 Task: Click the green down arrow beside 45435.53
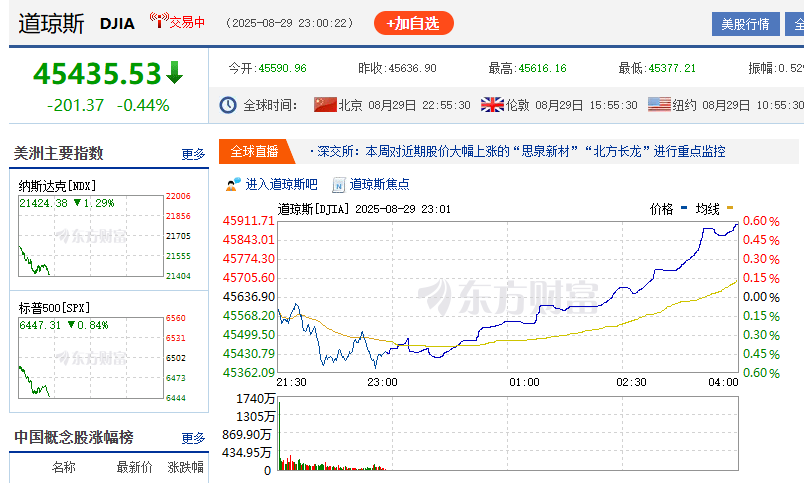coord(174,72)
